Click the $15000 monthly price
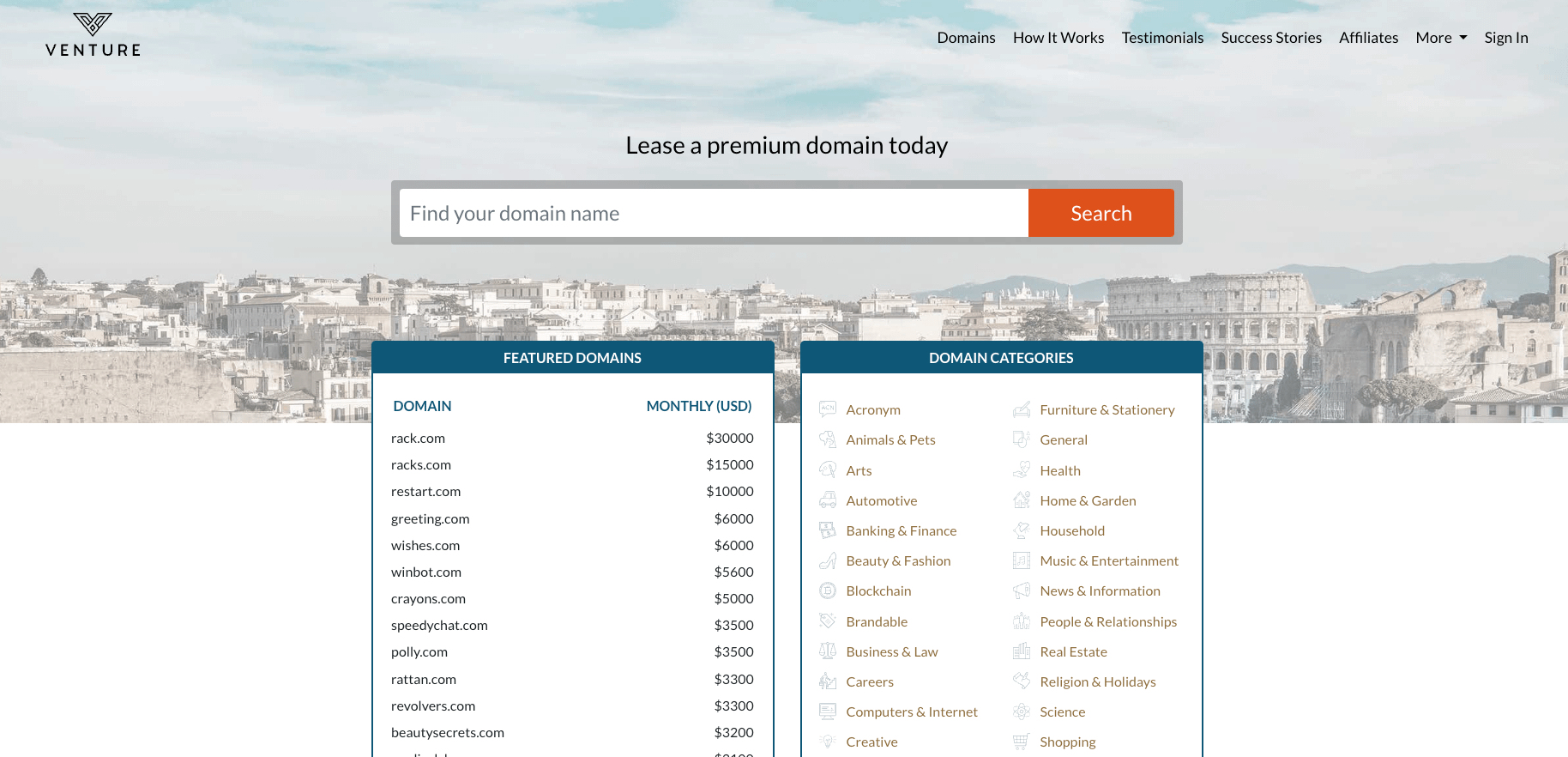Screen dimensions: 1568x757 coord(730,464)
